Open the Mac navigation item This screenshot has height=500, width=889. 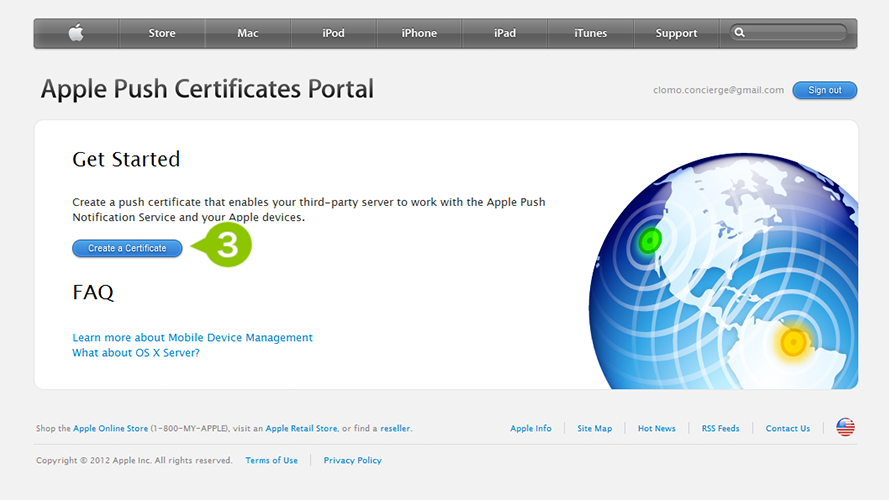[248, 33]
